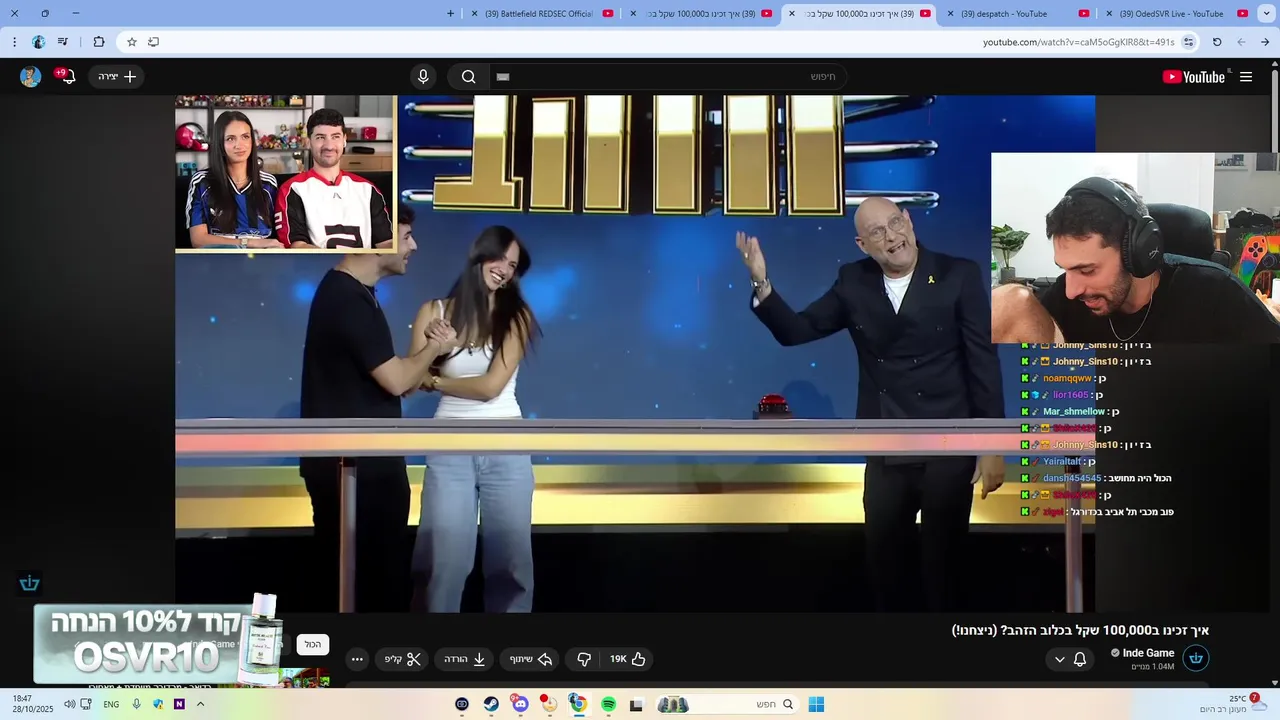1280x720 pixels.
Task: Open the YouTube account avatar menu
Action: pos(31,77)
